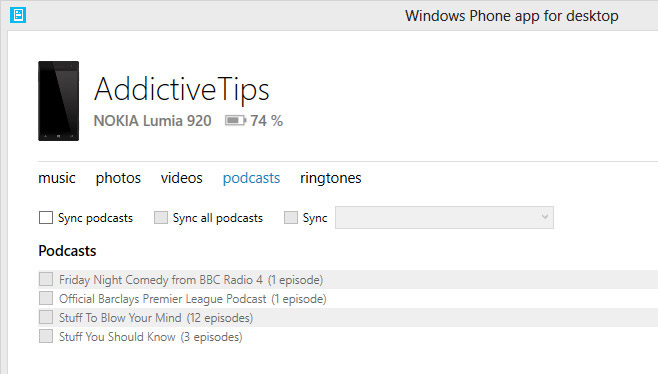This screenshot has width=658, height=374.
Task: Toggle the Sync checkbox beside the dropdown
Action: coord(291,217)
